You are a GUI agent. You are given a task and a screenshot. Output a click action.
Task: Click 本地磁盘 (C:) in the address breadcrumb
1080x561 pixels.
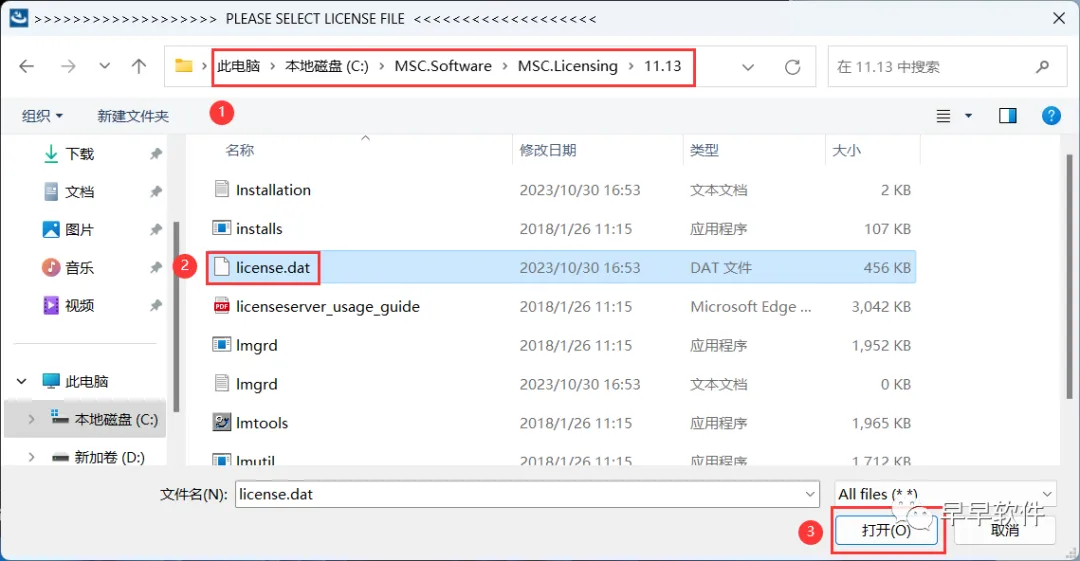tap(326, 66)
